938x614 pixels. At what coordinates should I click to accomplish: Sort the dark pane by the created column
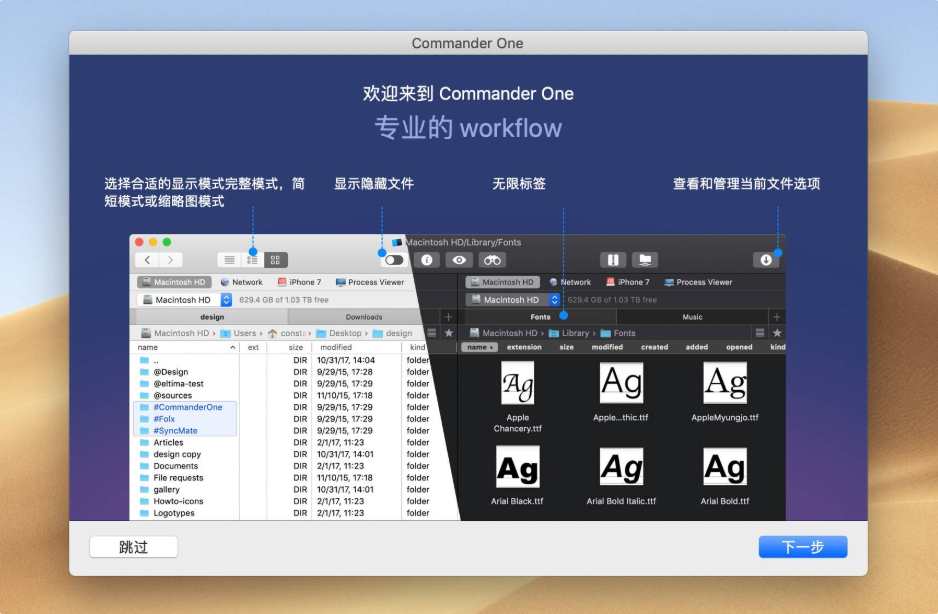(654, 347)
